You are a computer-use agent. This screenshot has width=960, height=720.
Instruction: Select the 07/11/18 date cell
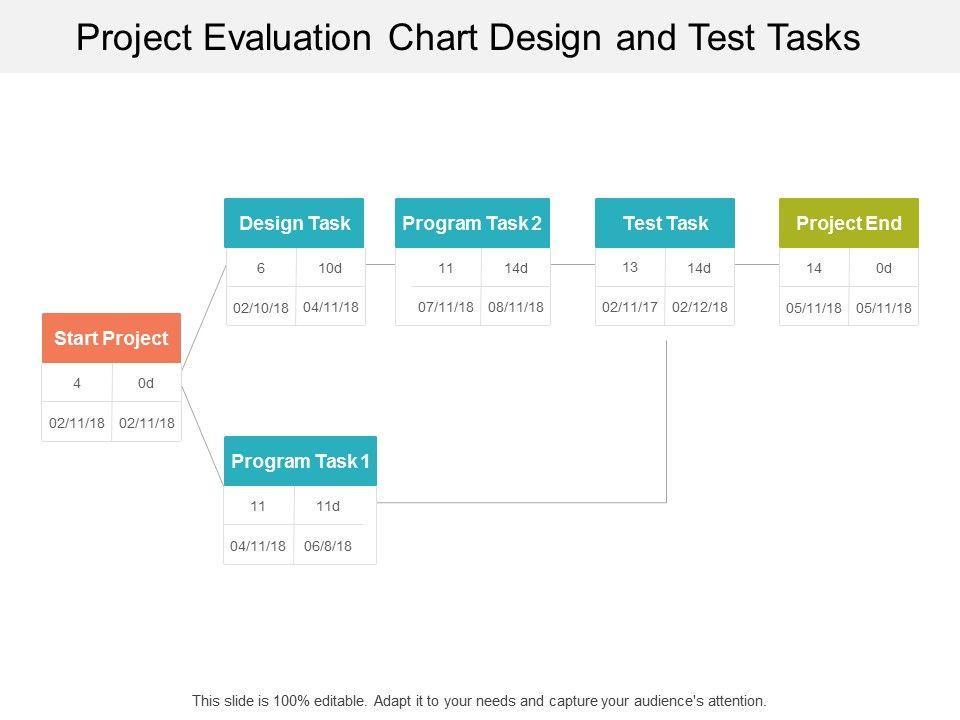coord(446,307)
